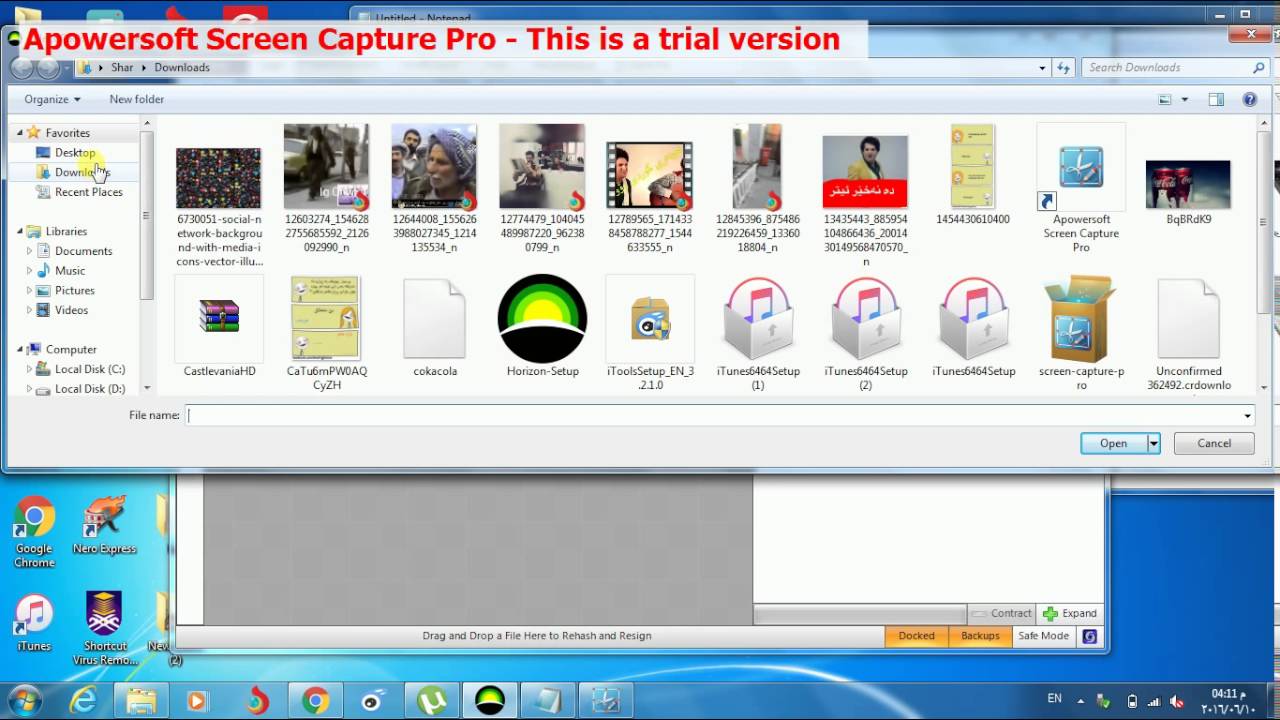This screenshot has width=1280, height=720.
Task: Open the Notepad taskbar button
Action: [547, 700]
